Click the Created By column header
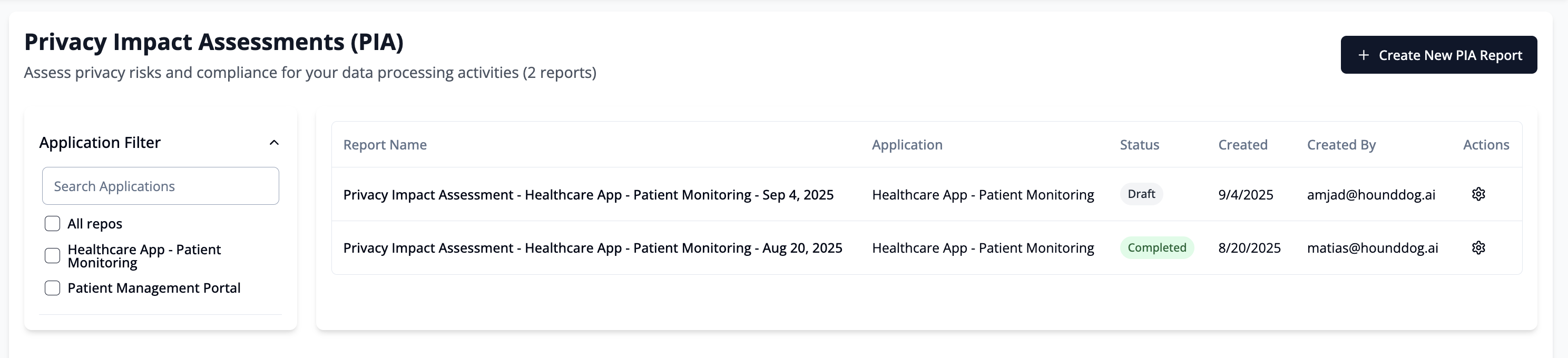The image size is (1568, 358). coord(1341,145)
